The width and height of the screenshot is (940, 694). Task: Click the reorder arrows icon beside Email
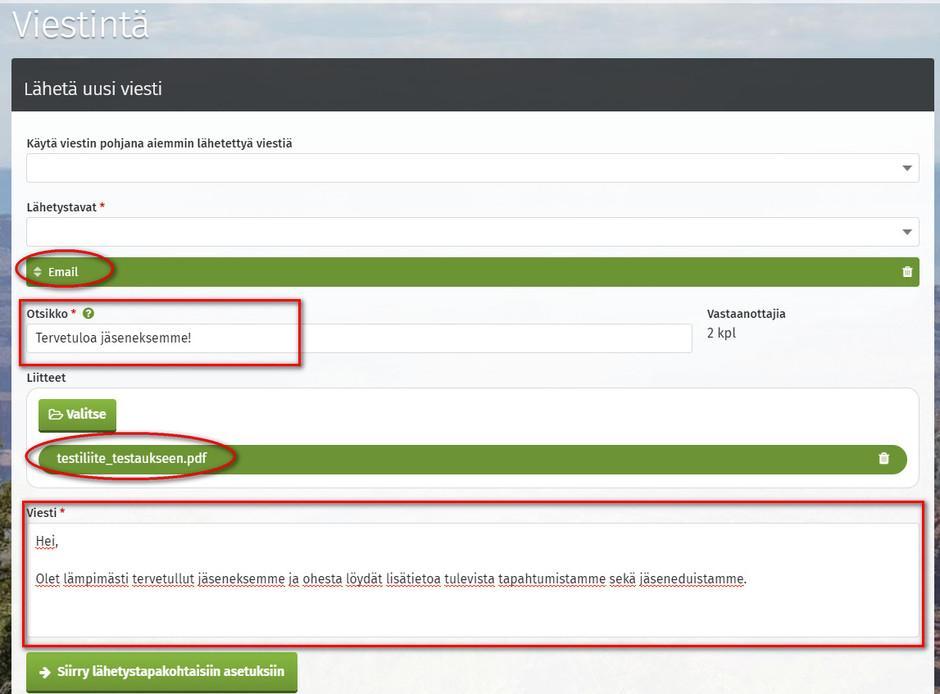[38, 272]
